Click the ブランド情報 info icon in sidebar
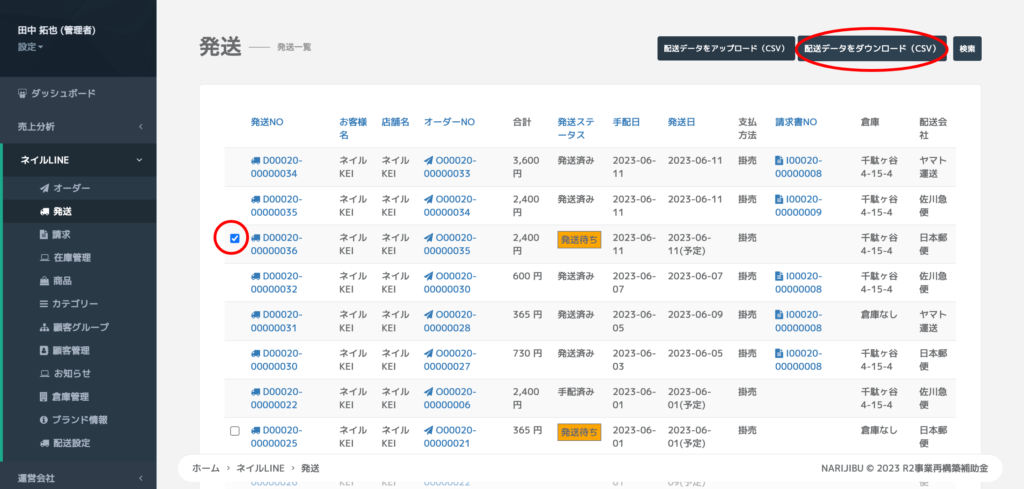Screen dimensions: 1024x489 point(44,420)
